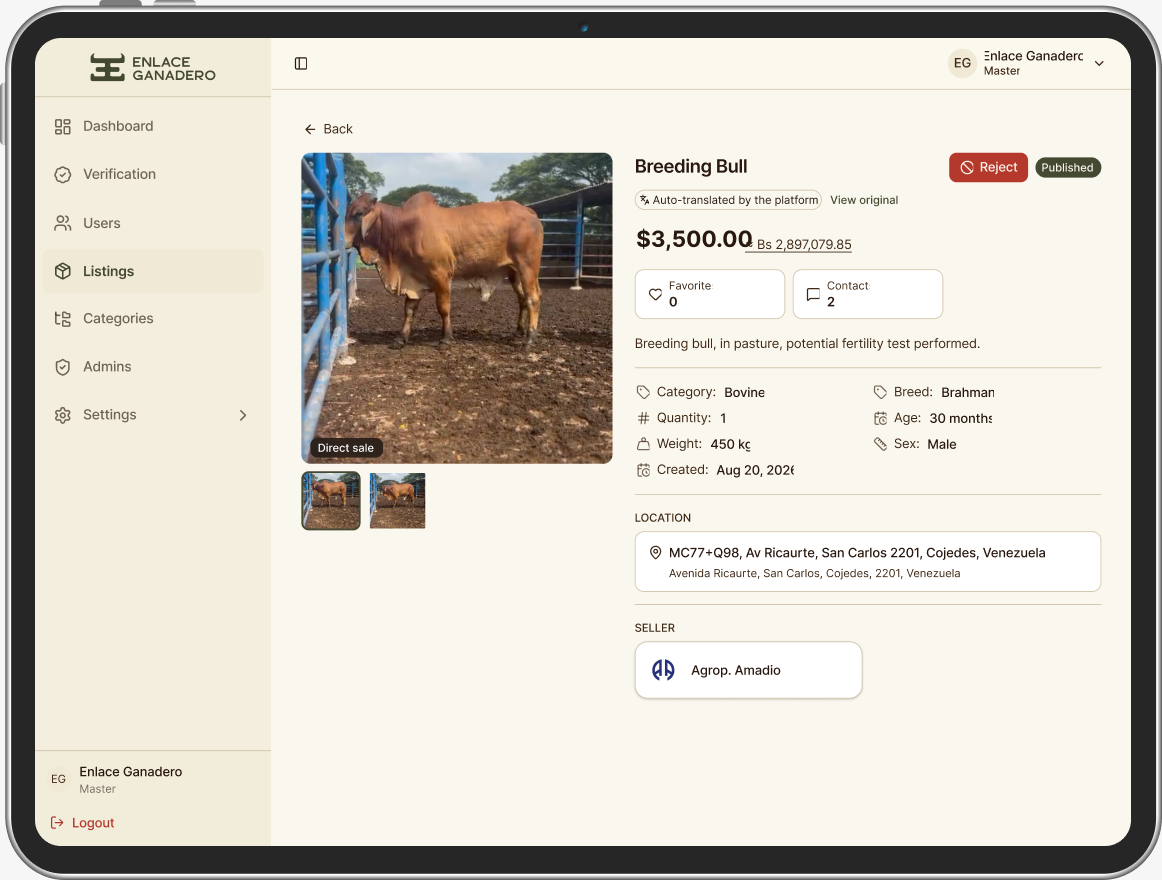Image resolution: width=1162 pixels, height=880 pixels.
Task: Click the Brahman breed value
Action: [x=967, y=392]
